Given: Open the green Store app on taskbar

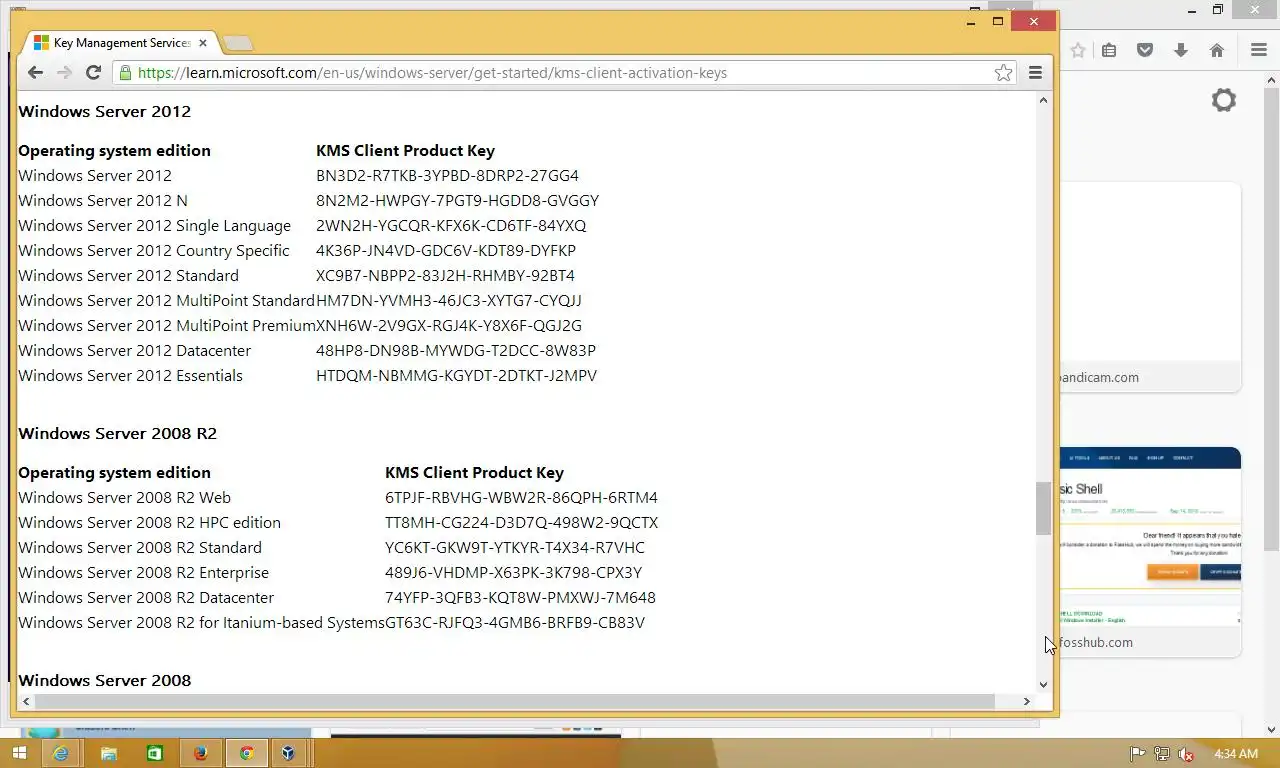Looking at the screenshot, I should 155,753.
